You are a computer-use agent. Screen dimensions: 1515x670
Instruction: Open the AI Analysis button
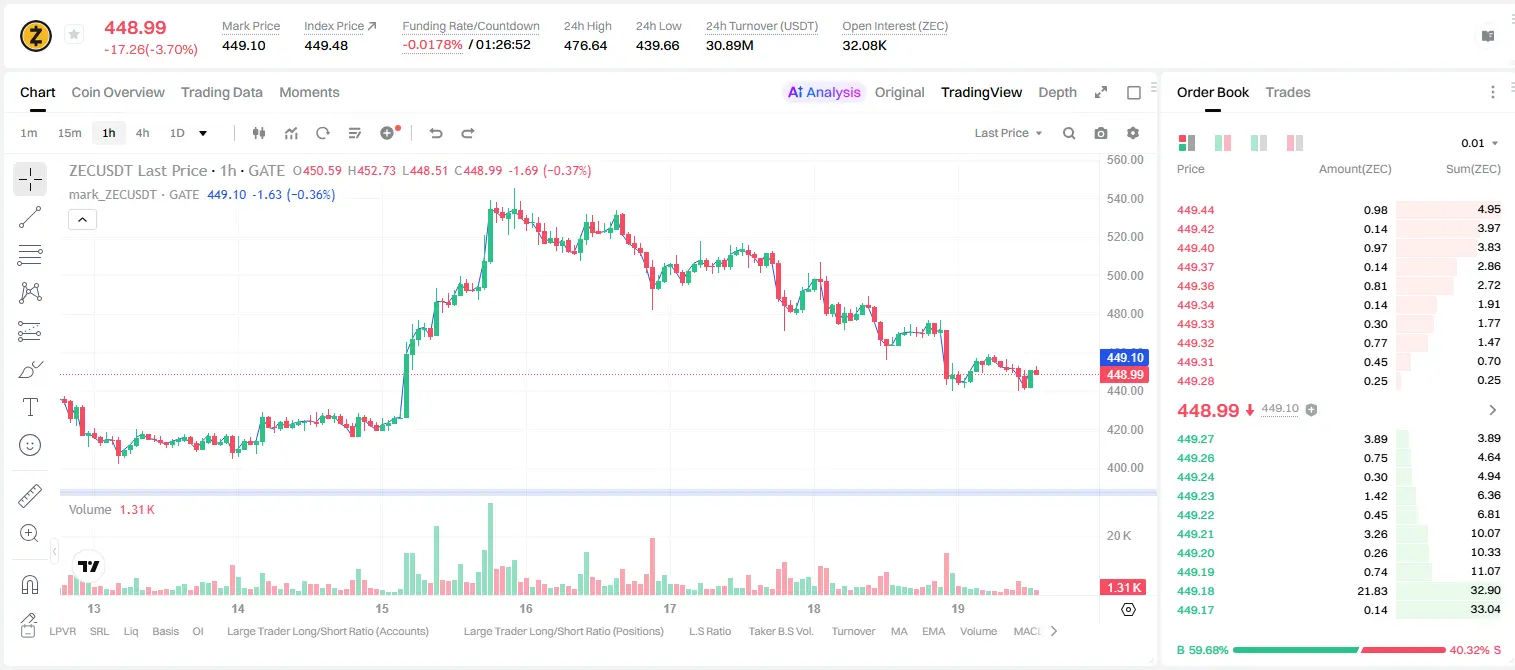coord(824,92)
